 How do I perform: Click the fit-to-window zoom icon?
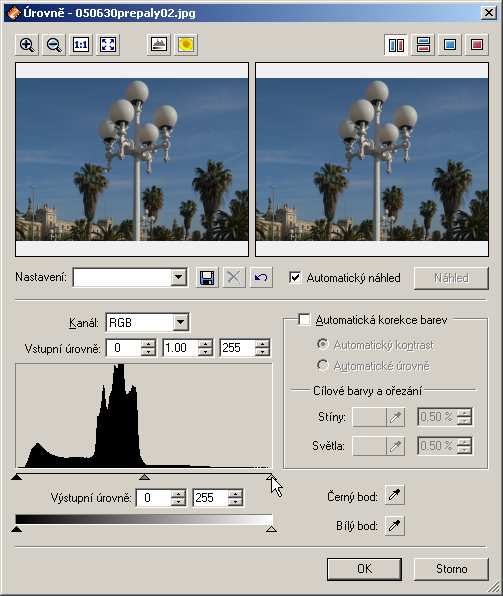tap(108, 45)
